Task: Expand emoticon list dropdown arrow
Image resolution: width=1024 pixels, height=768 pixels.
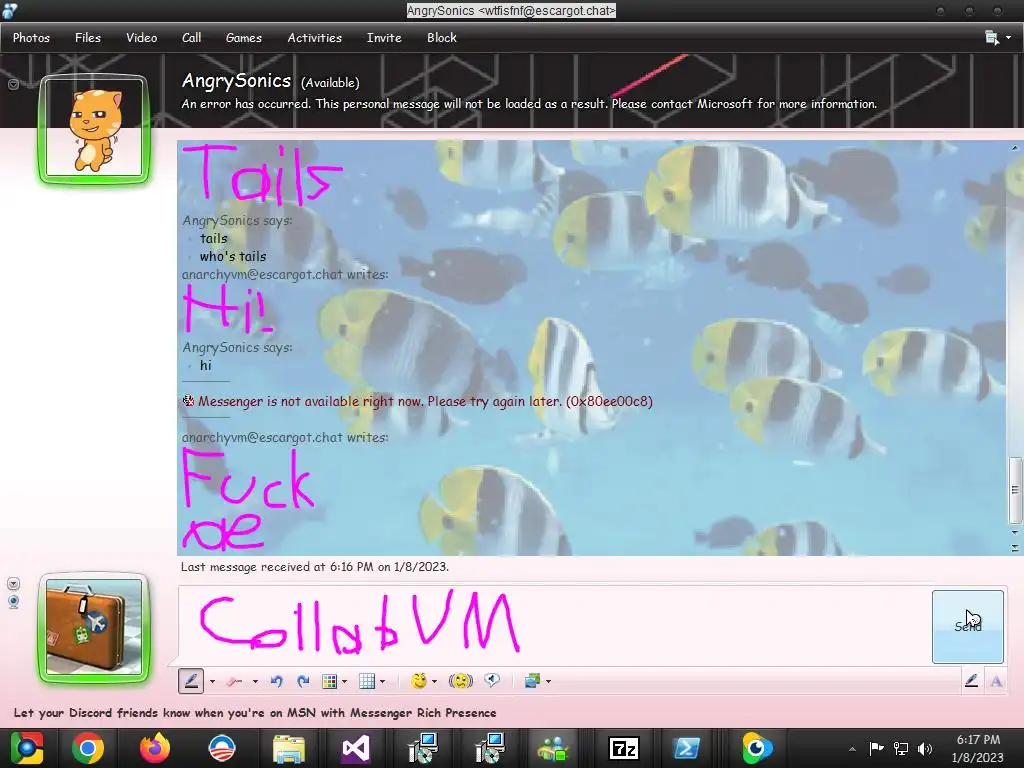Action: tap(434, 682)
